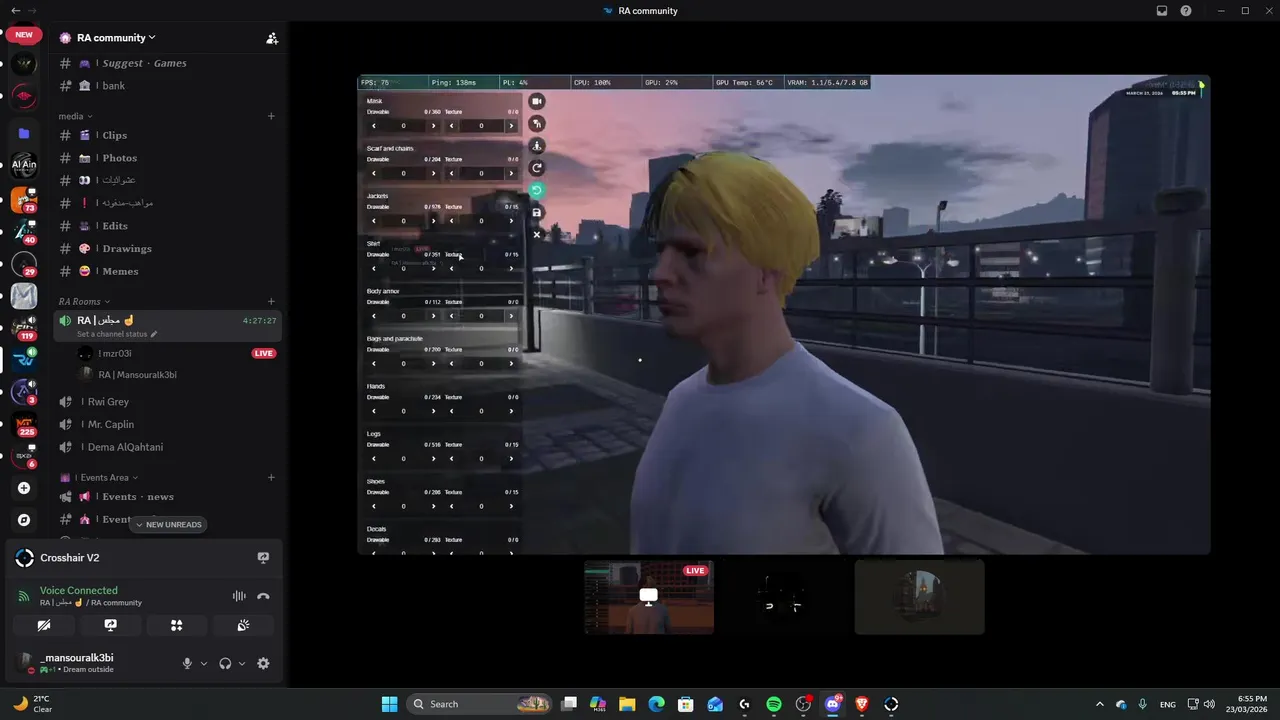Collapse the RA Rooms category
The image size is (1280, 720).
(x=84, y=301)
